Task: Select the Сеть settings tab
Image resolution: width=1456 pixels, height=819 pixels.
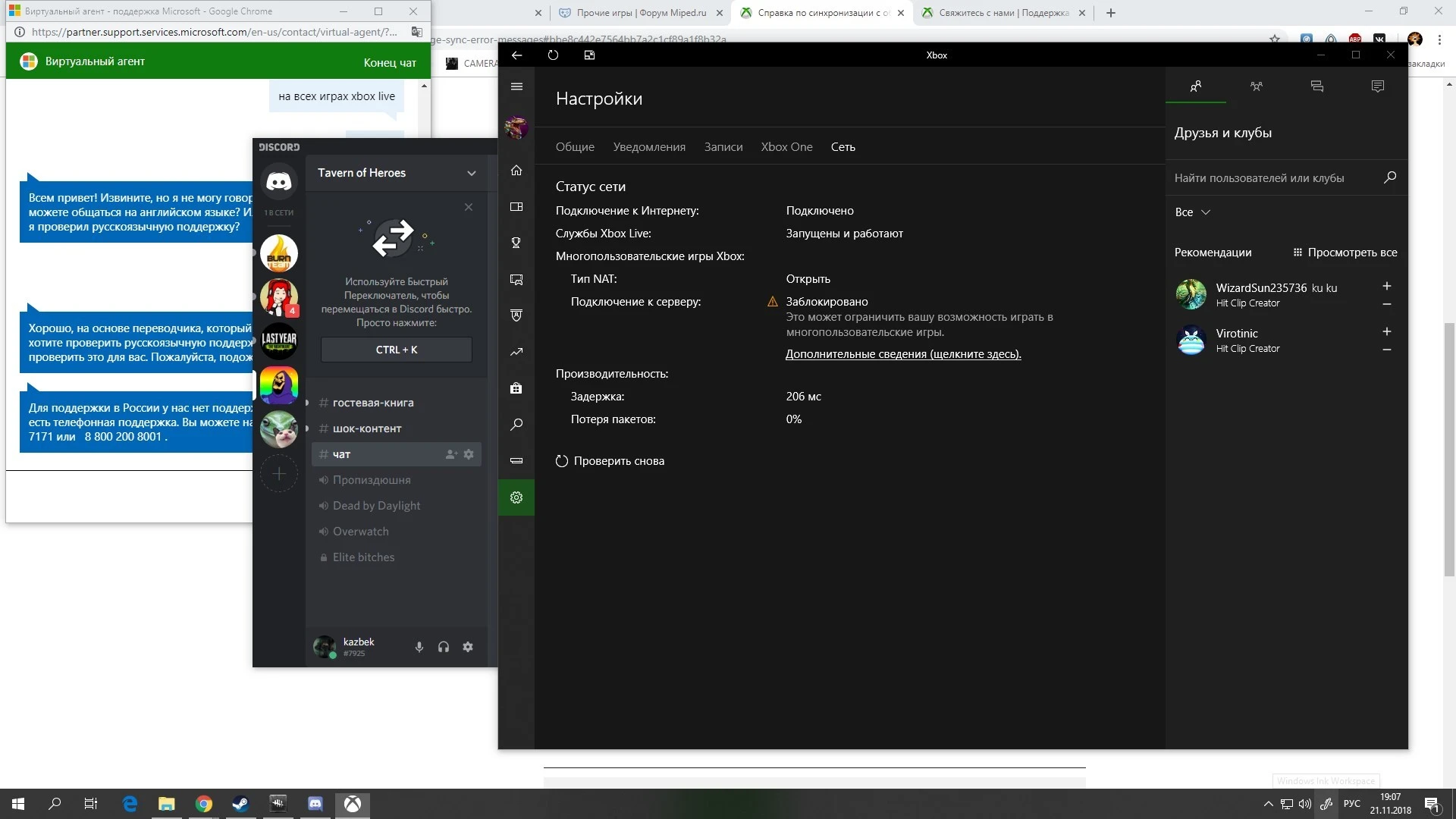Action: click(x=843, y=147)
